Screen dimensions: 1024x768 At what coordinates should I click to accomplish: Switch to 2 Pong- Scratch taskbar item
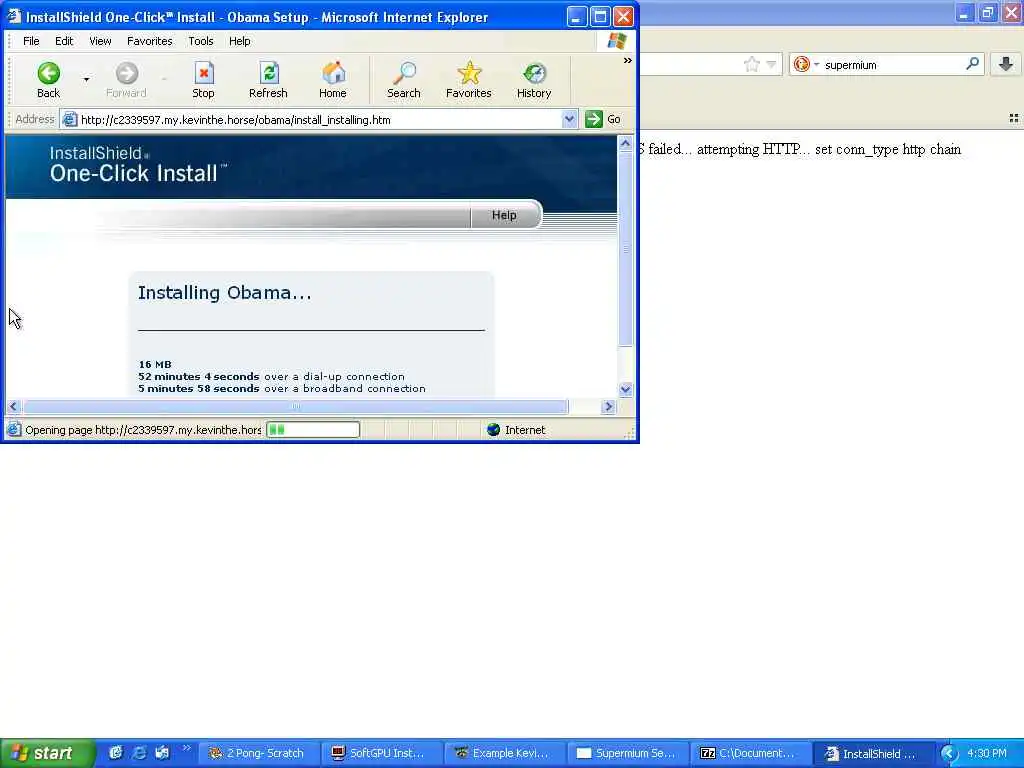[259, 754]
